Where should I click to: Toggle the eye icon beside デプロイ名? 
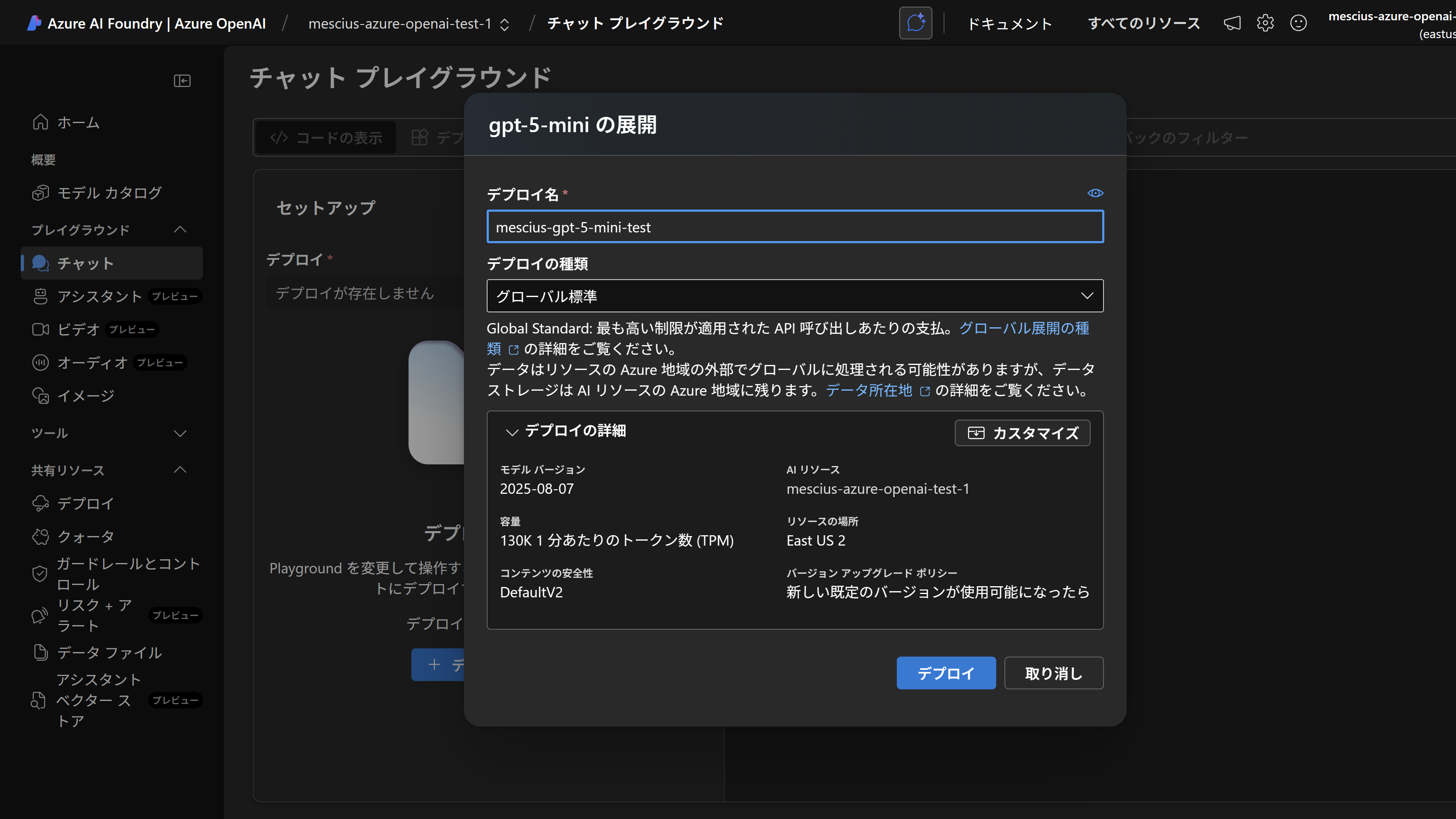click(1095, 193)
